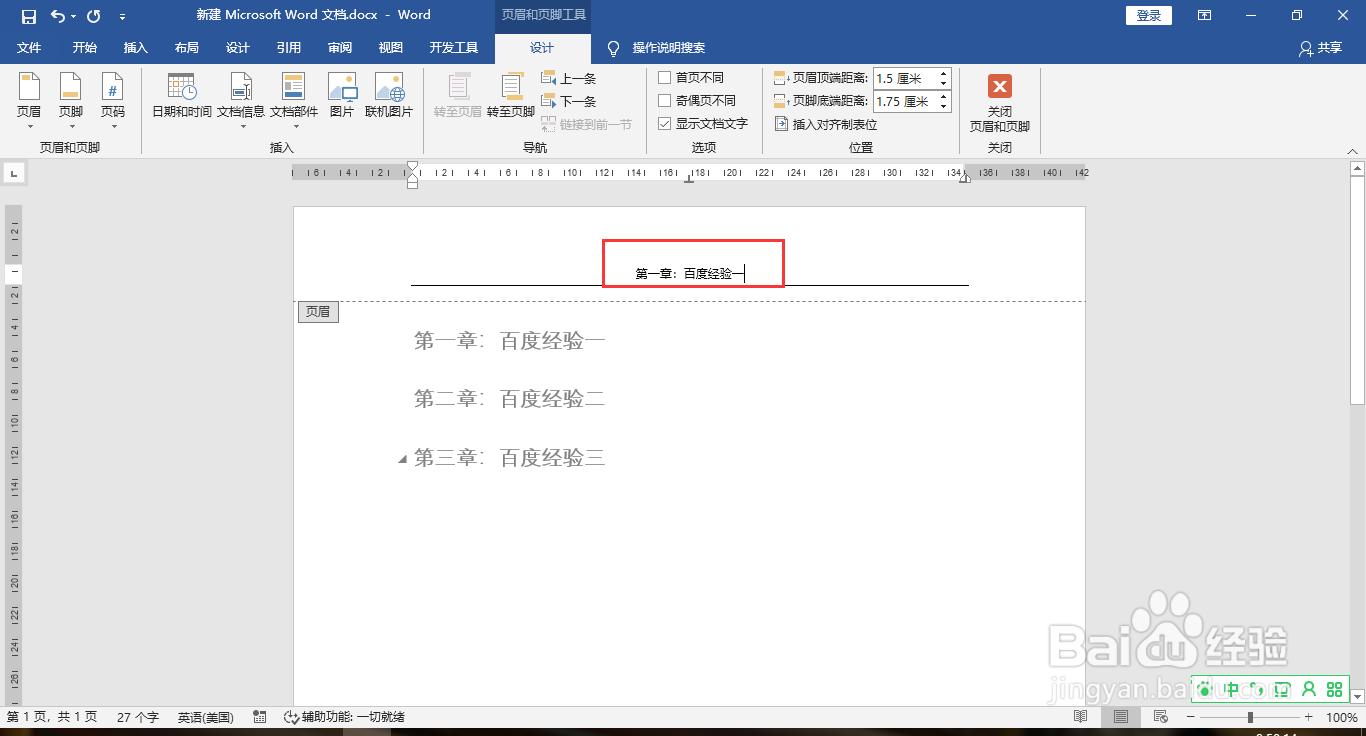Click 插入对齐制表位 insert alignment tab
This screenshot has height=736, width=1366.
[x=826, y=125]
